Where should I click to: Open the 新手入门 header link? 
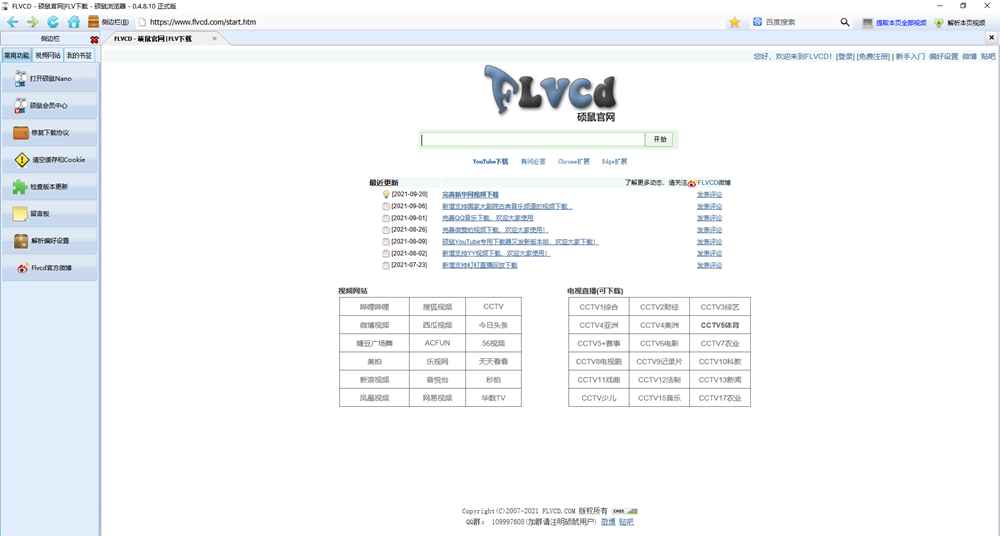point(910,57)
